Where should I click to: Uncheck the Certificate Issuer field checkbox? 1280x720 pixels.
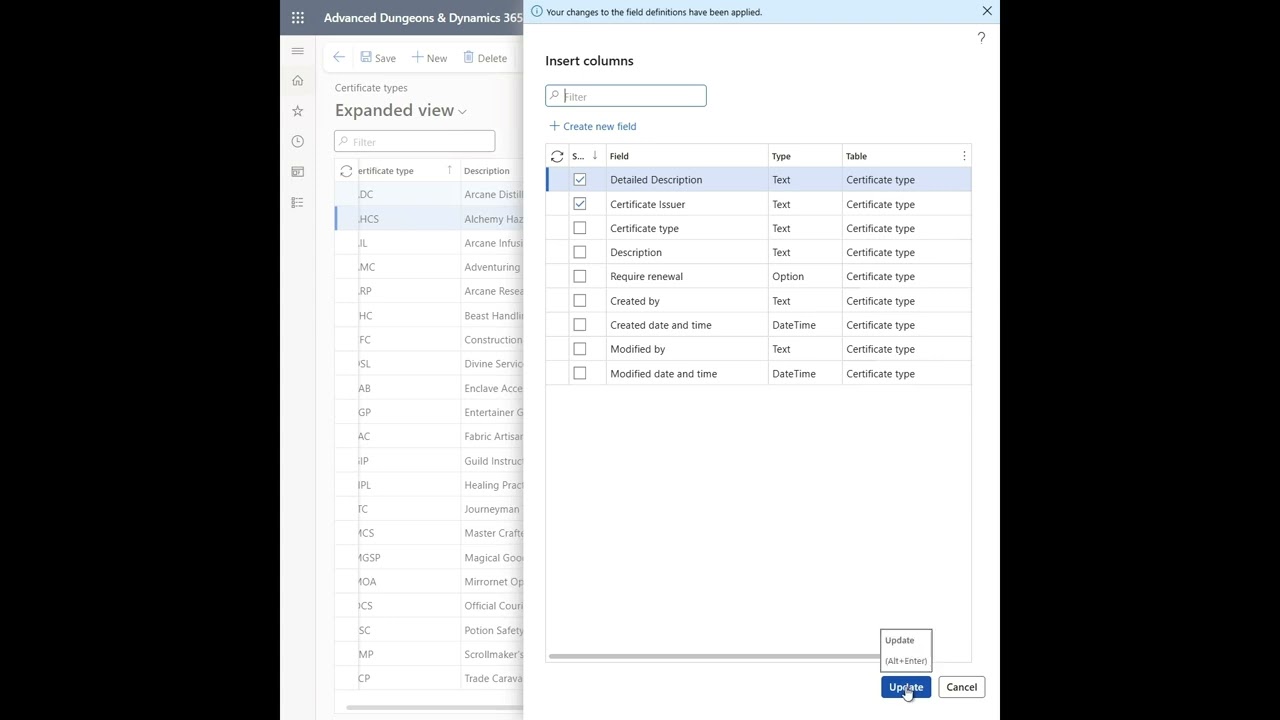[580, 204]
